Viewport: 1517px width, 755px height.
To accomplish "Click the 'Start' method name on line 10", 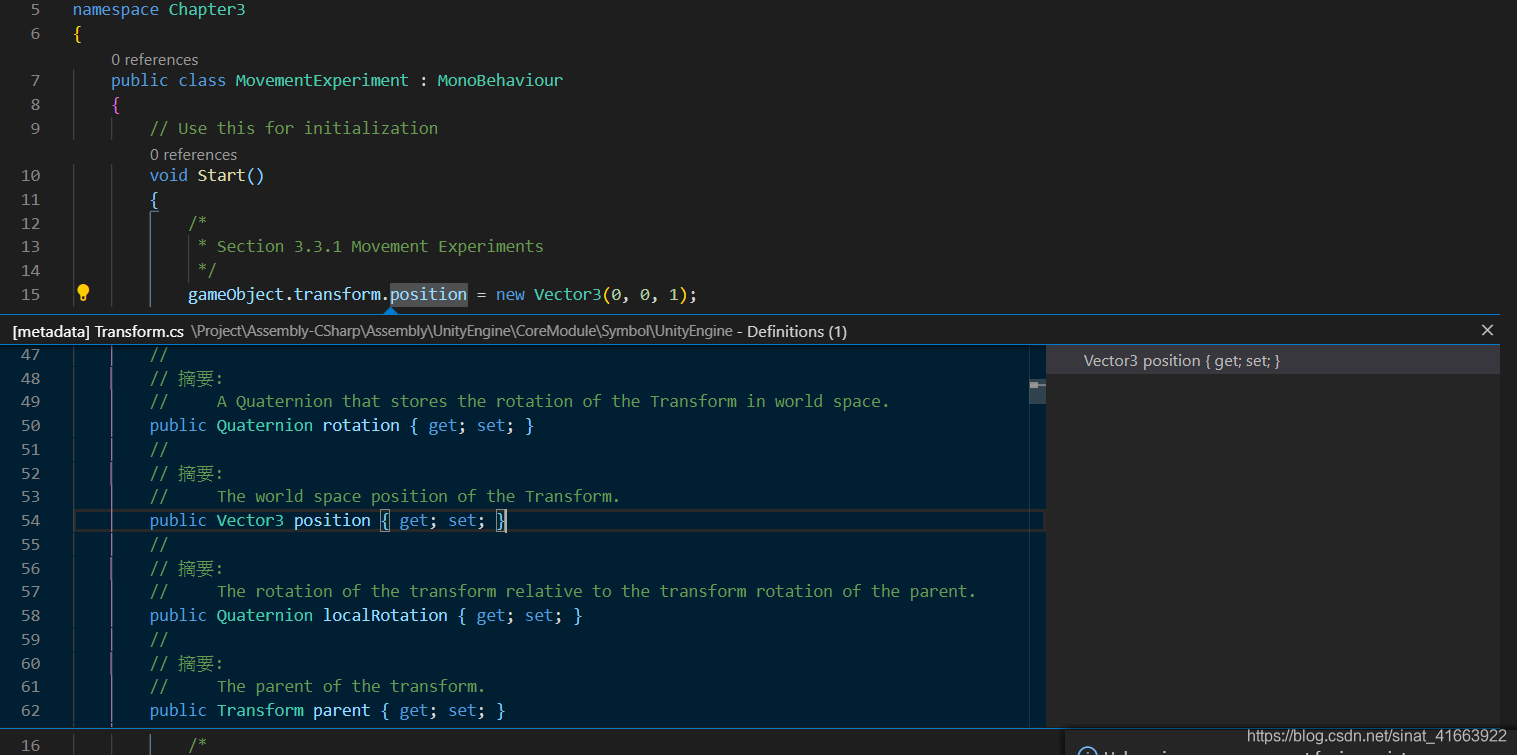I will 221,175.
